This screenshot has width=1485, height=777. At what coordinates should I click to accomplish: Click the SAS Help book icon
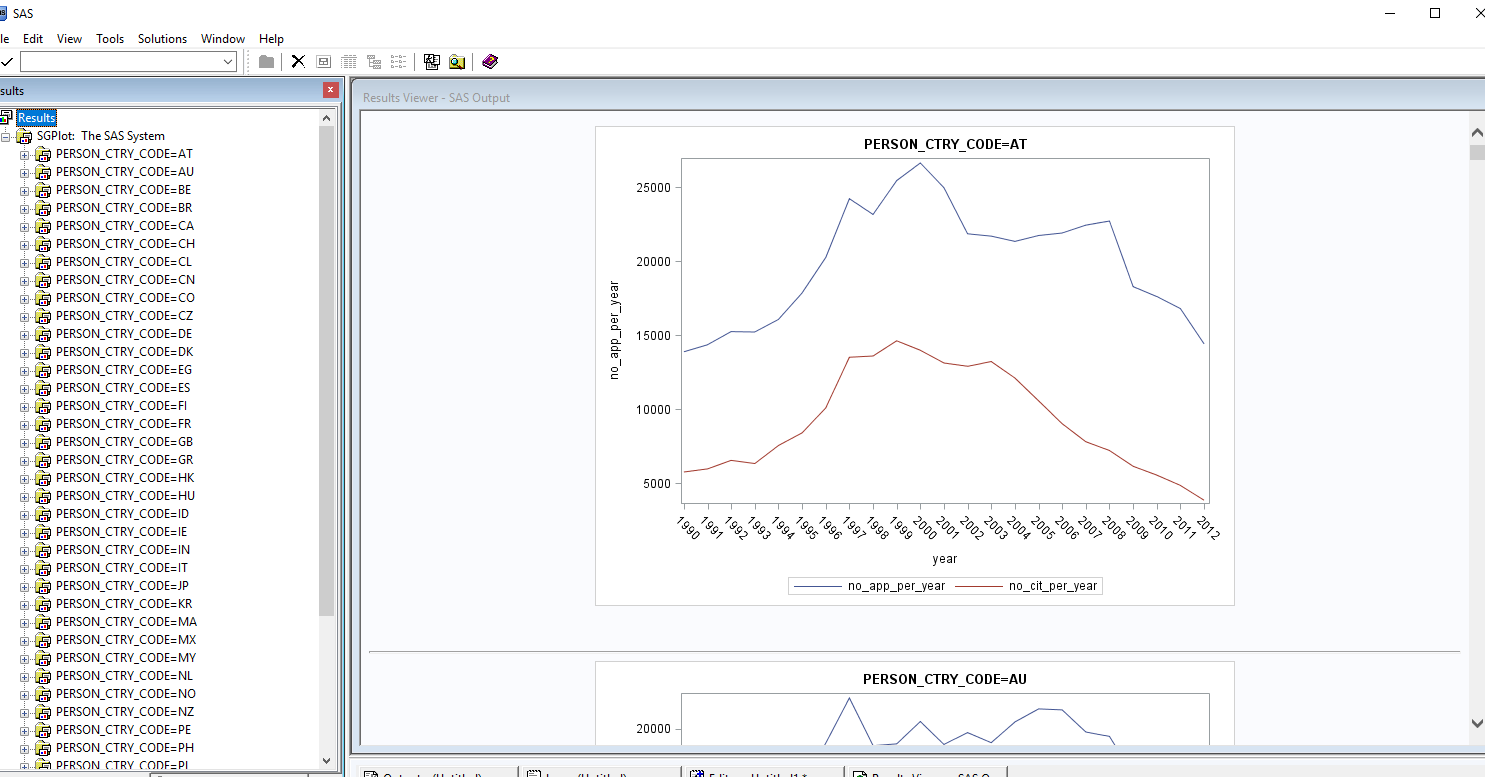click(x=489, y=62)
